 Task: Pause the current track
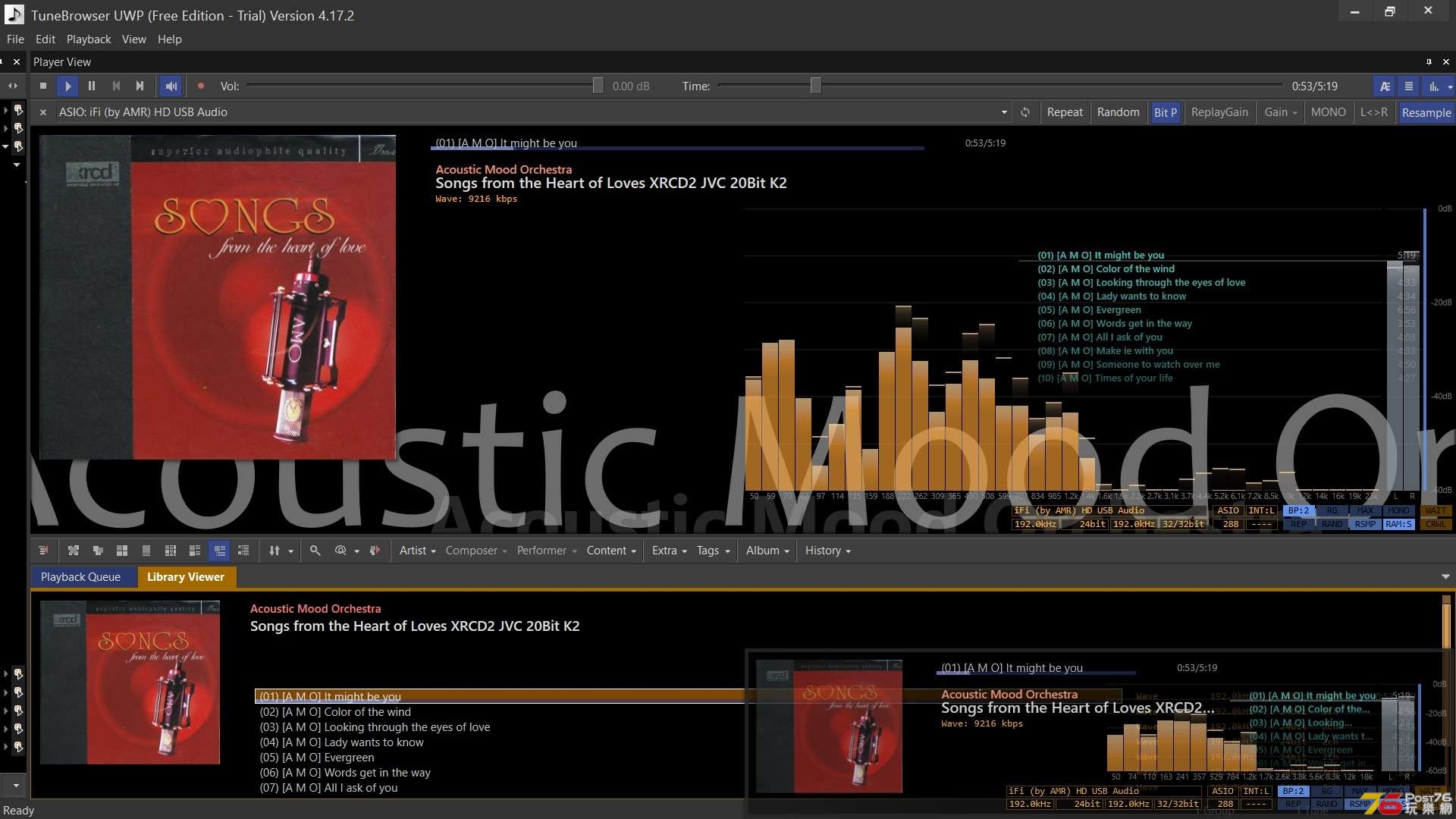click(92, 86)
